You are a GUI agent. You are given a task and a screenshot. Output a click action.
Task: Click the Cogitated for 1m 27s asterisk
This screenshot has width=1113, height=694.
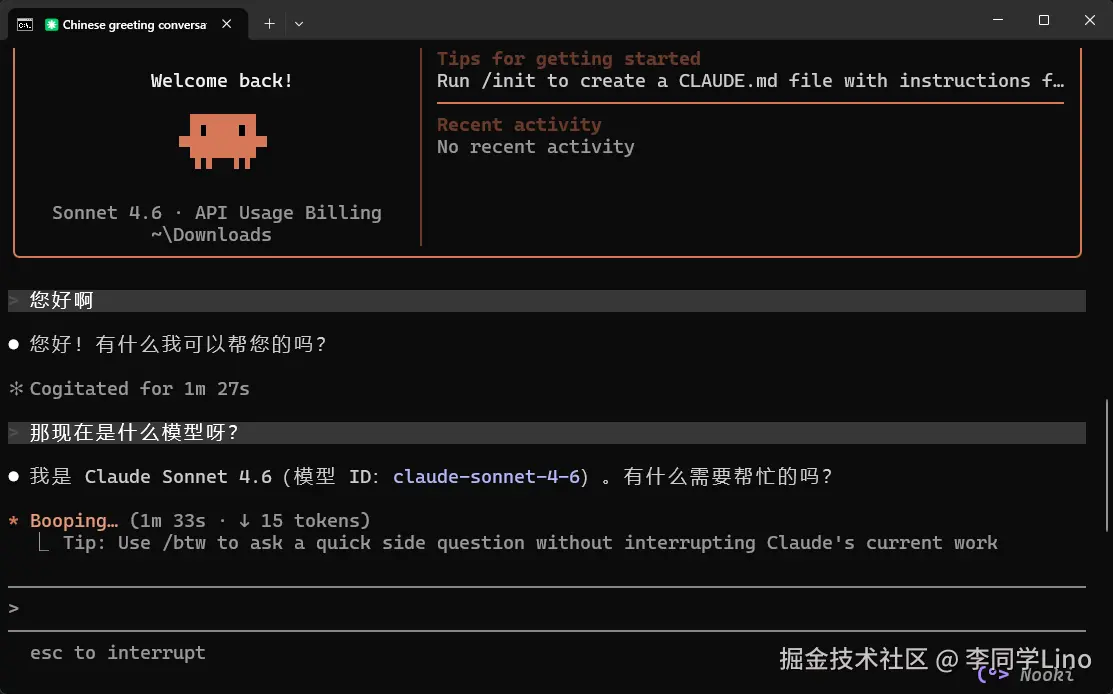[x=16, y=389]
